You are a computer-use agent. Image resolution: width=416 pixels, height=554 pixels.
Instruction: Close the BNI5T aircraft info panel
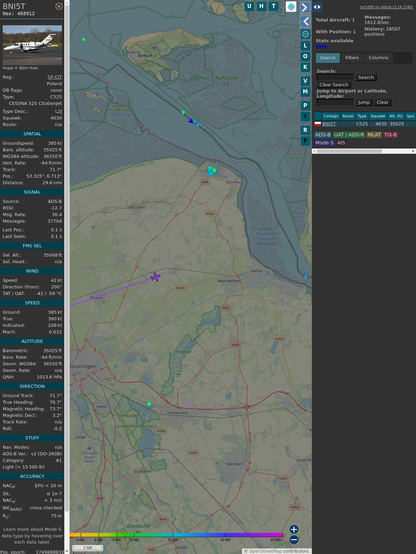[59, 6]
